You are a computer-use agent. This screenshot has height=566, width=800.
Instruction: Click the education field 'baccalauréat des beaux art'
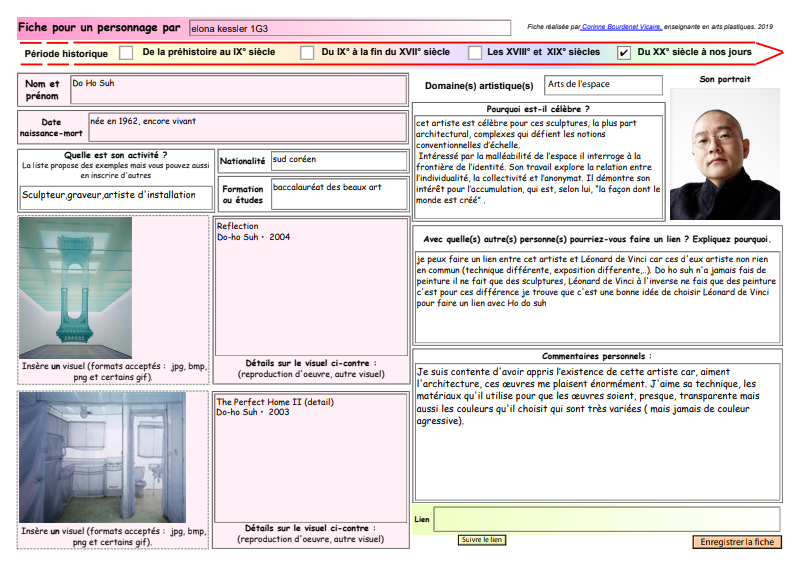pos(338,194)
